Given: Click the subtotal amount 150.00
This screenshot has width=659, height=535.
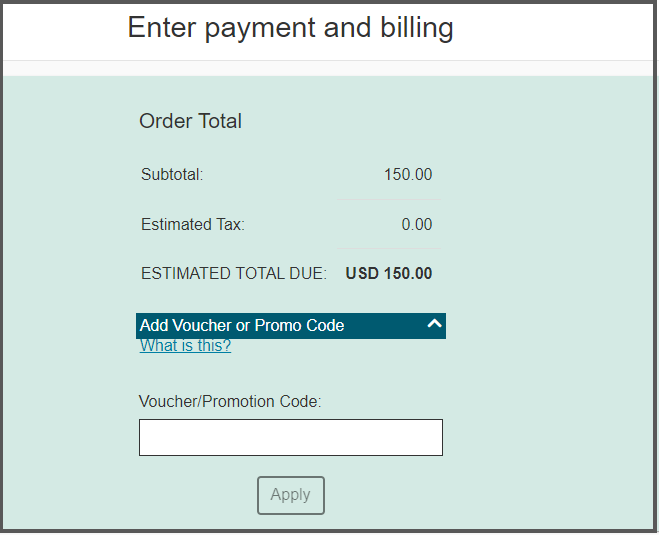Looking at the screenshot, I should tap(408, 175).
